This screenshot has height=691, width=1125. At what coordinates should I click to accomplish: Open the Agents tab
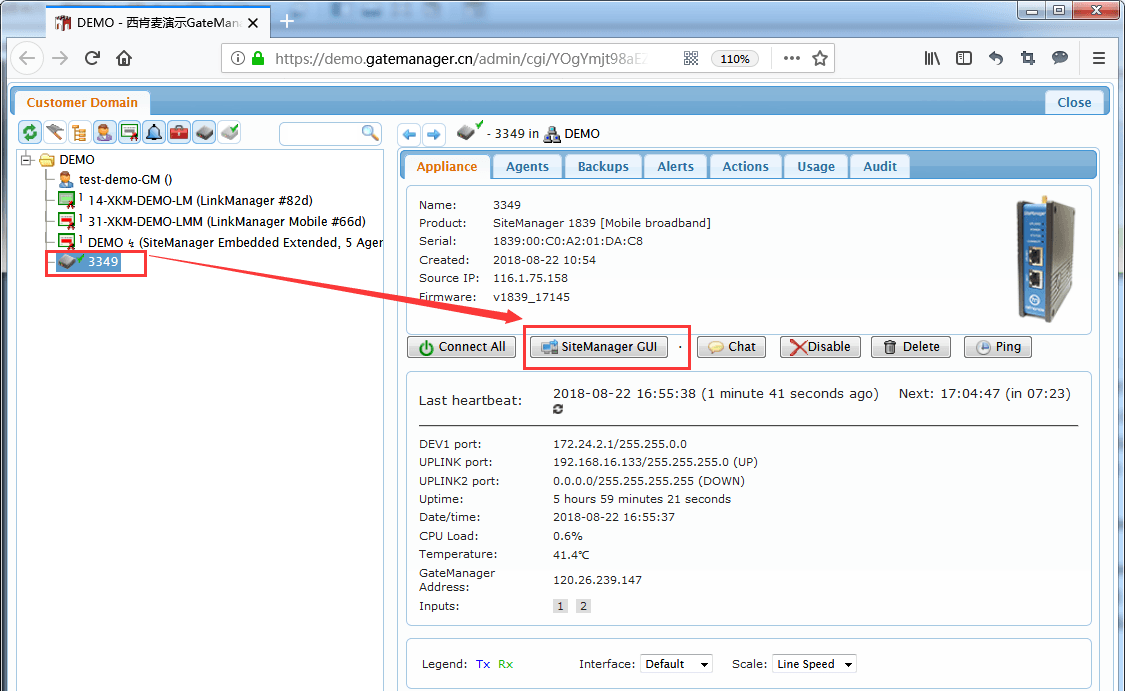(x=527, y=166)
